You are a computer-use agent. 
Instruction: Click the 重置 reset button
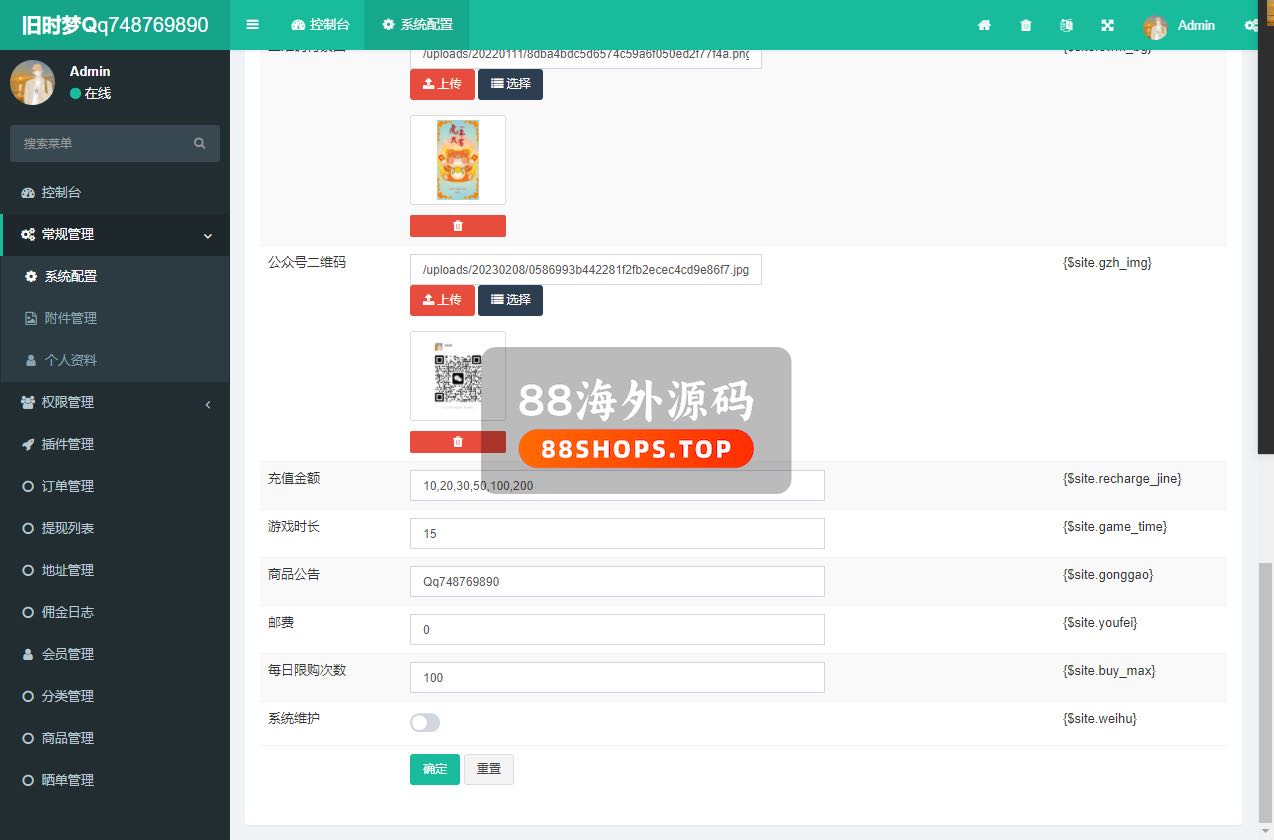click(489, 769)
